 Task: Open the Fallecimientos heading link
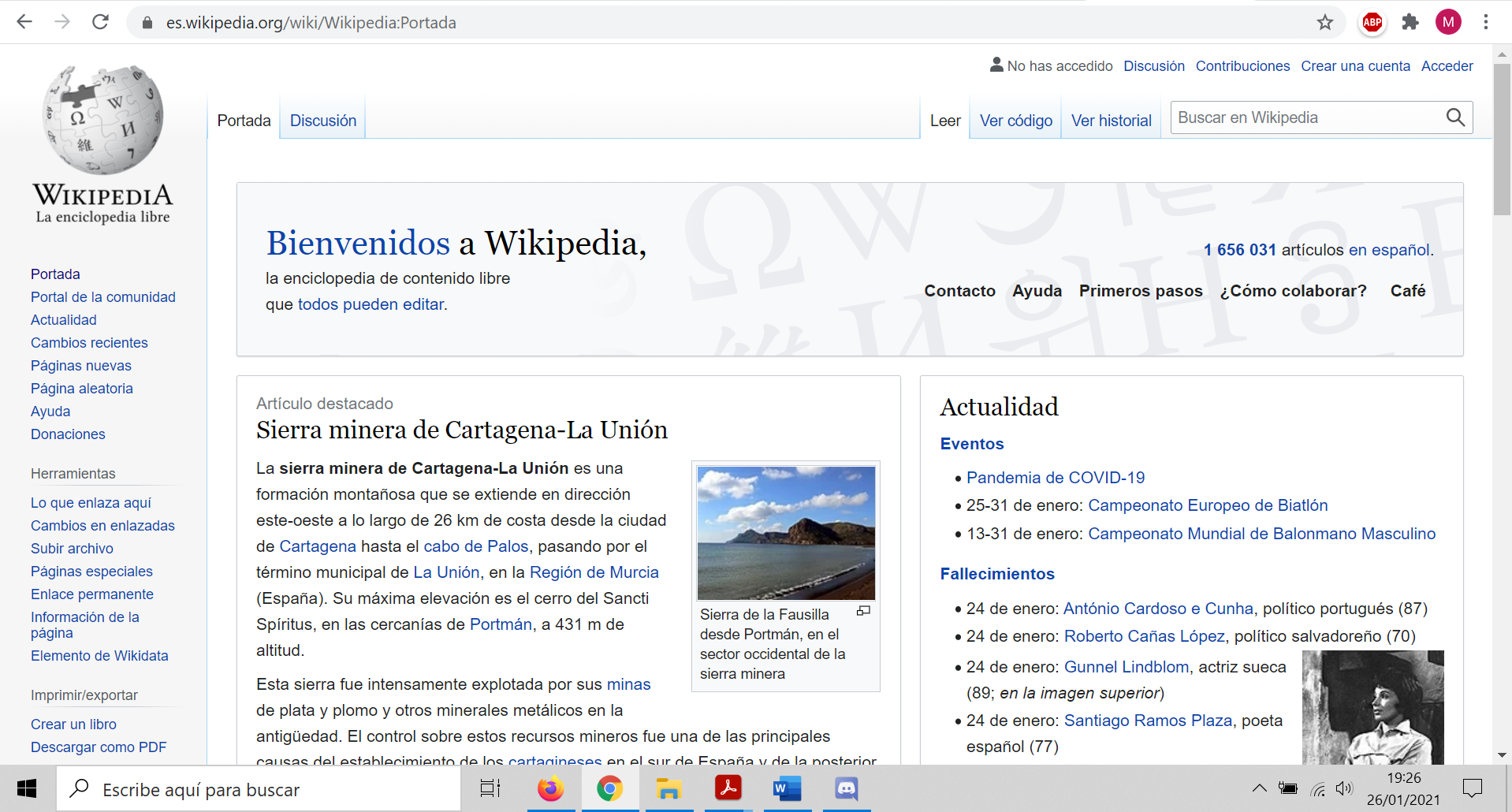pyautogui.click(x=997, y=574)
